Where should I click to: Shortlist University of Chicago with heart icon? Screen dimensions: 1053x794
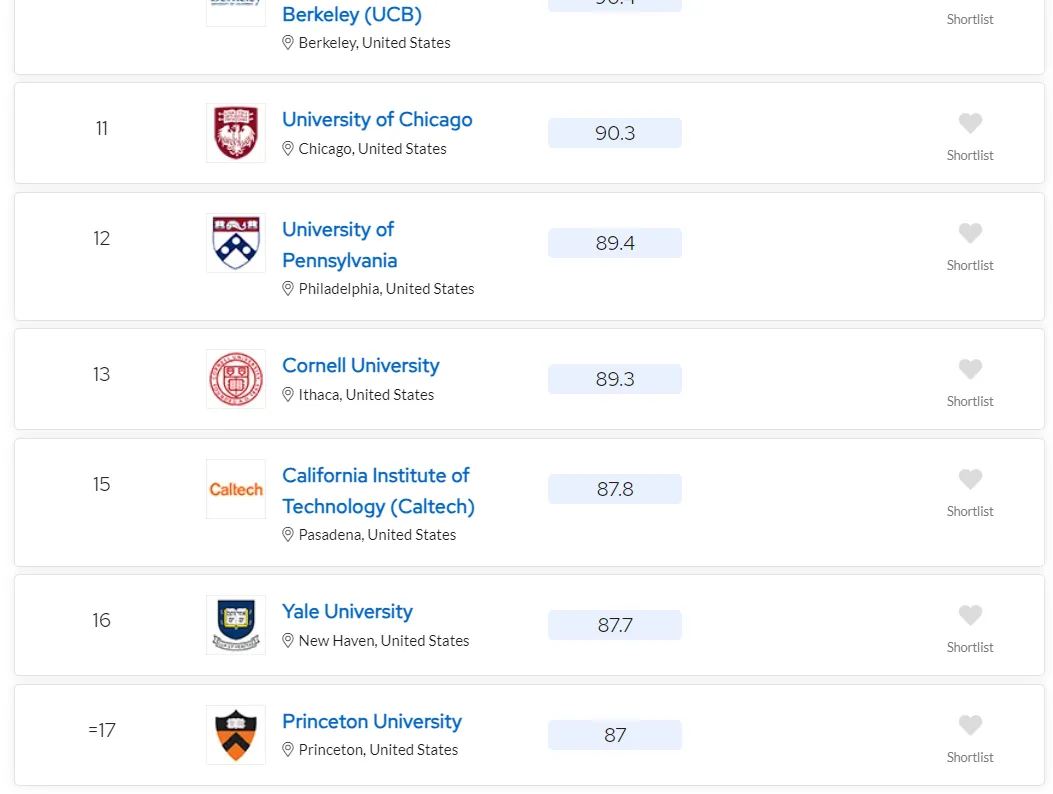tap(970, 123)
